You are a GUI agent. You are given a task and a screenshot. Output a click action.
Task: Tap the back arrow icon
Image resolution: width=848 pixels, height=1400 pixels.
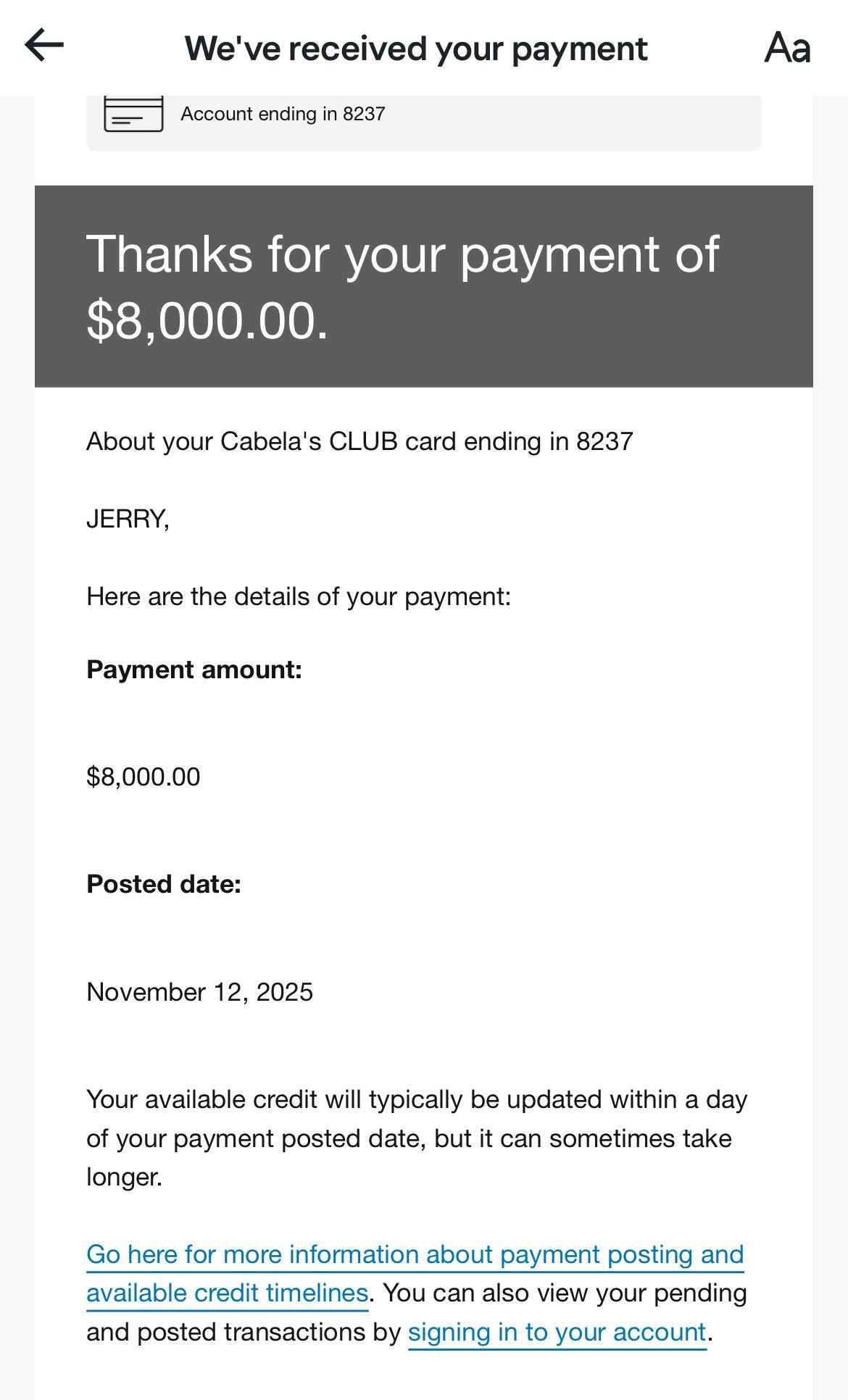[x=44, y=45]
